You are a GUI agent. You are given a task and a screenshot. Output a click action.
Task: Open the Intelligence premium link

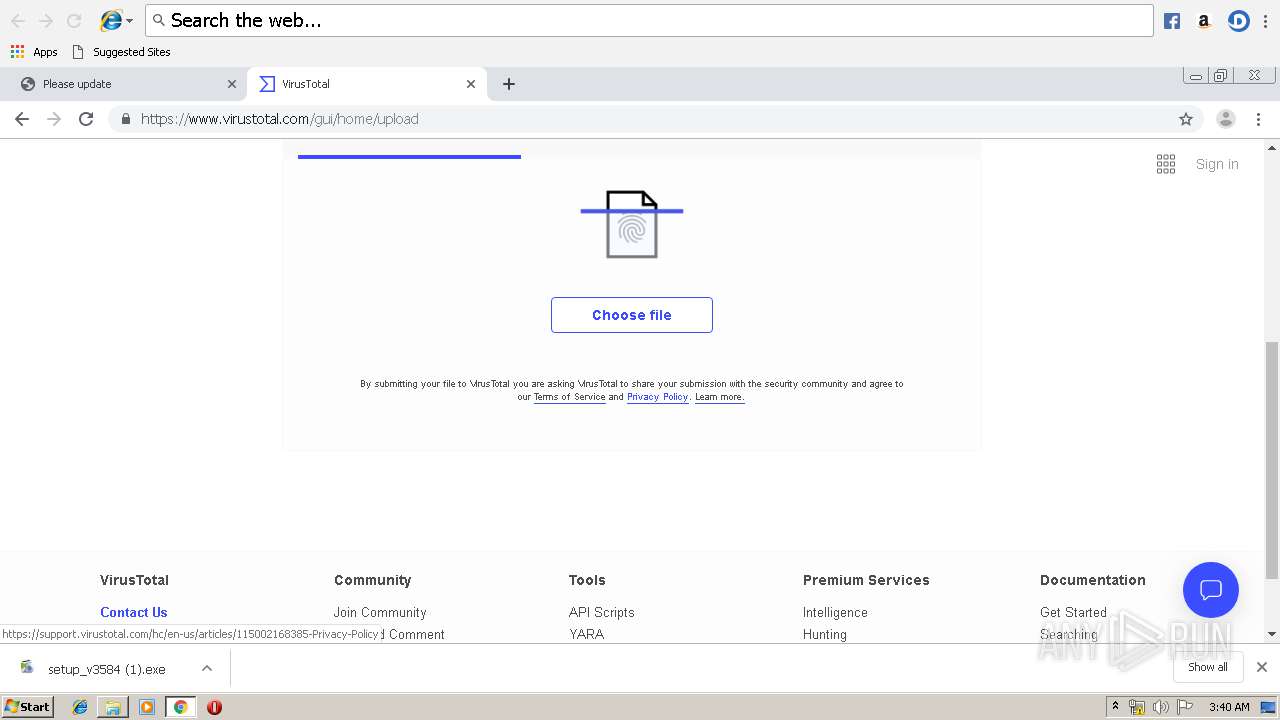coord(835,612)
